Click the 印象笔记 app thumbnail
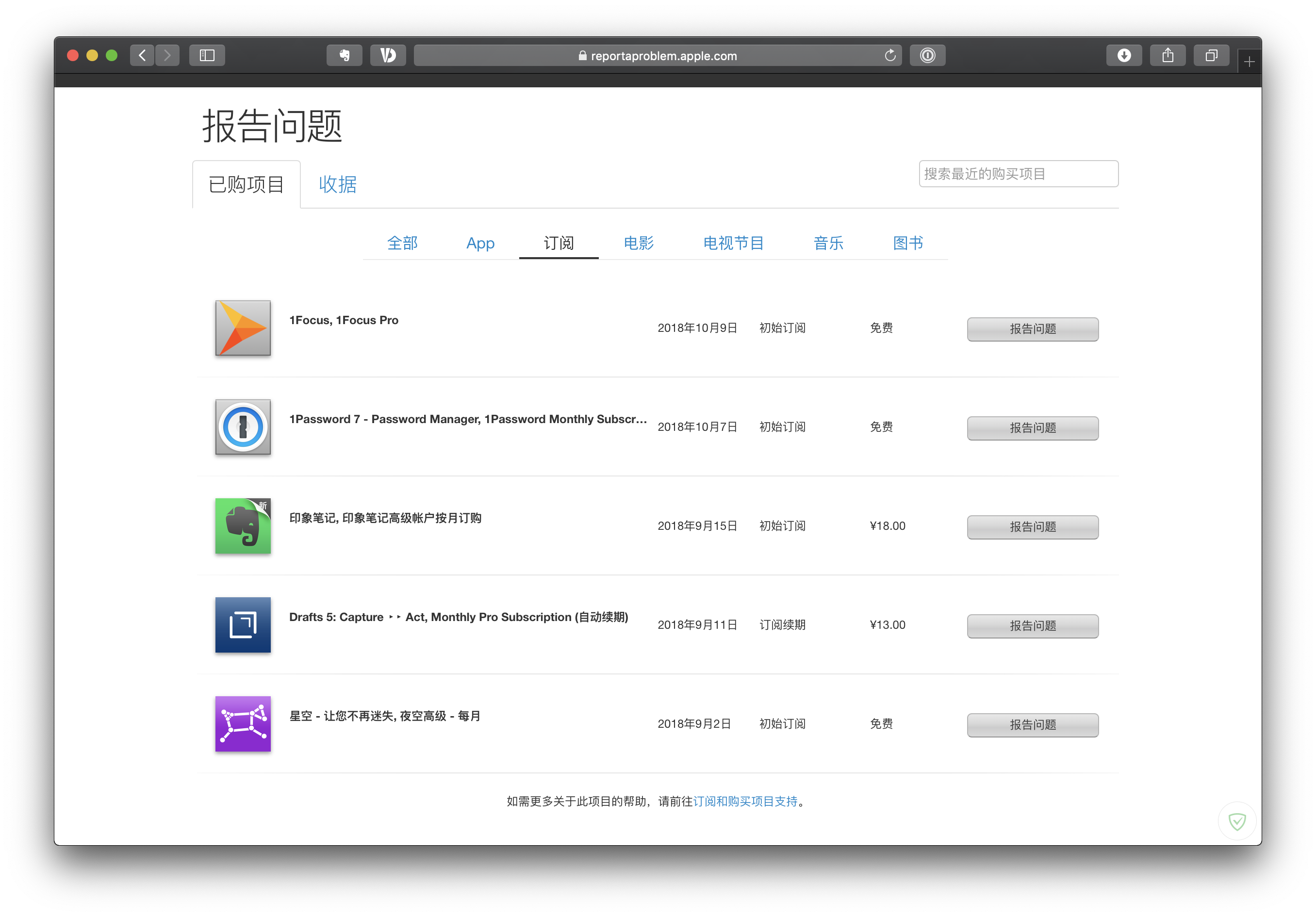Image resolution: width=1316 pixels, height=917 pixels. coord(243,526)
